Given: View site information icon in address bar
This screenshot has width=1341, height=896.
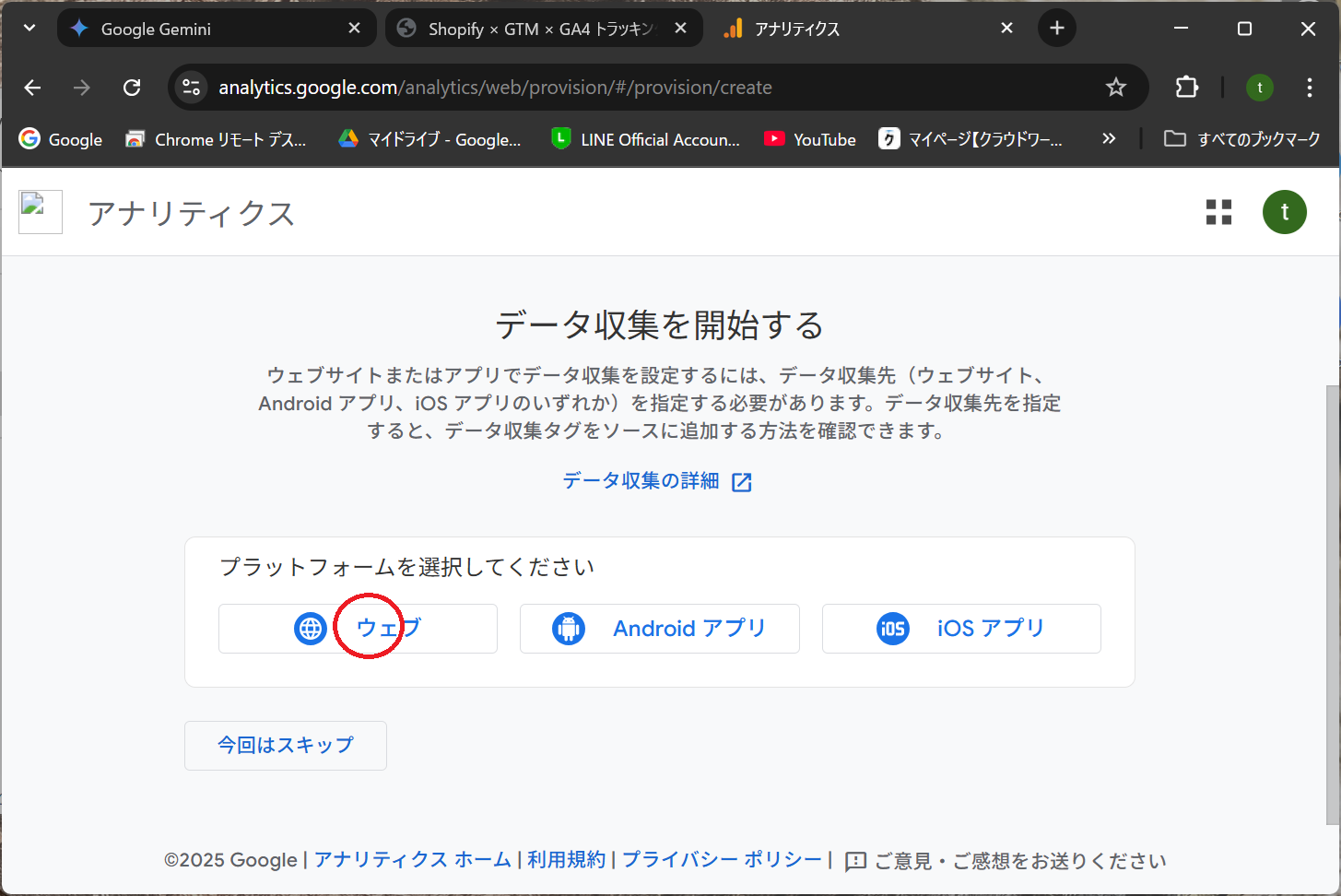Looking at the screenshot, I should [x=191, y=88].
